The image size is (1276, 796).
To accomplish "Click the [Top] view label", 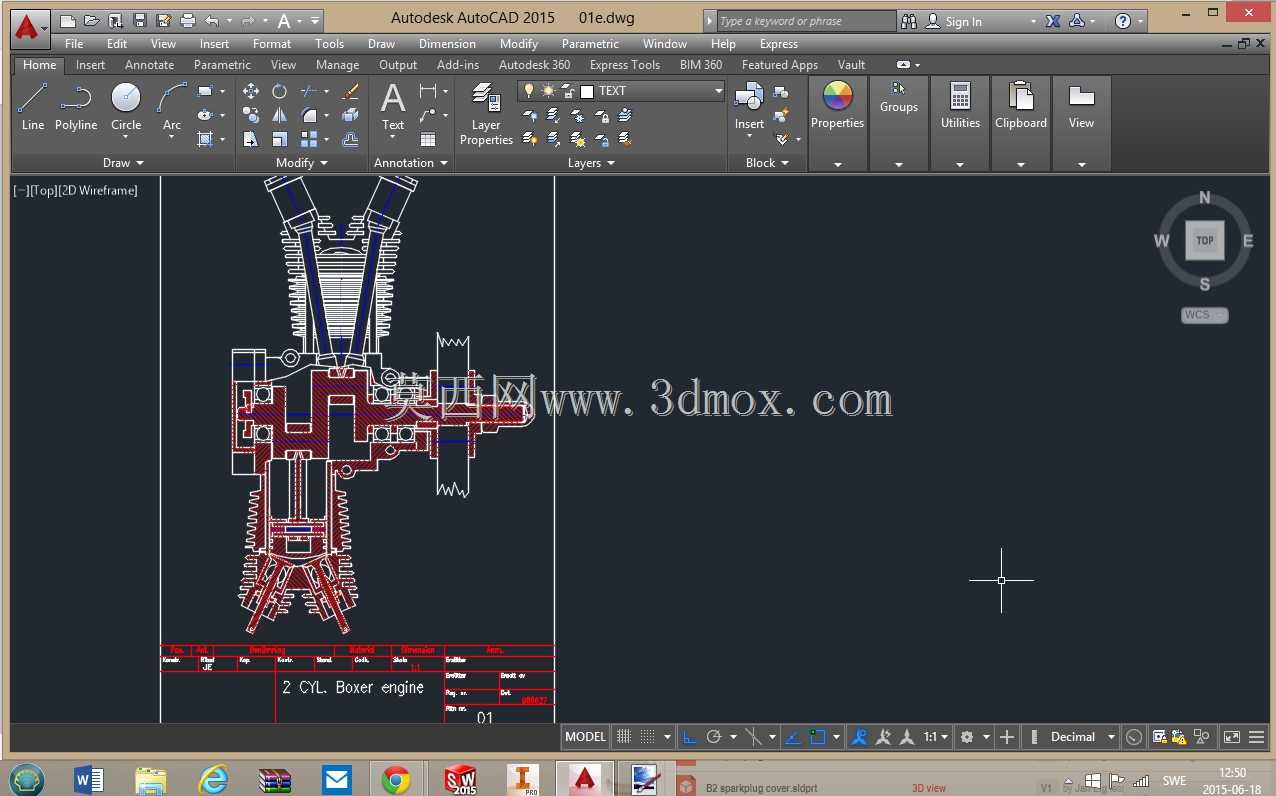I will tap(43, 190).
